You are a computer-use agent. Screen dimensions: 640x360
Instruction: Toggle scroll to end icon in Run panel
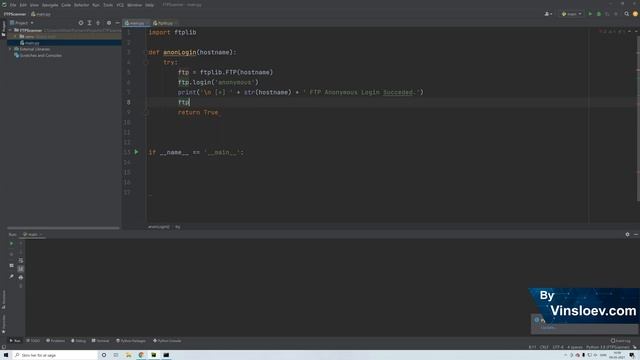pyautogui.click(x=21, y=269)
